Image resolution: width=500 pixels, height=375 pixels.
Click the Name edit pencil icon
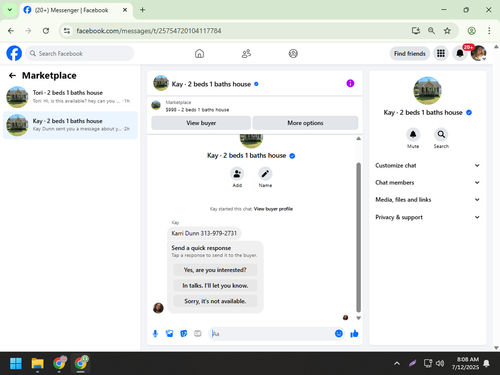point(265,174)
